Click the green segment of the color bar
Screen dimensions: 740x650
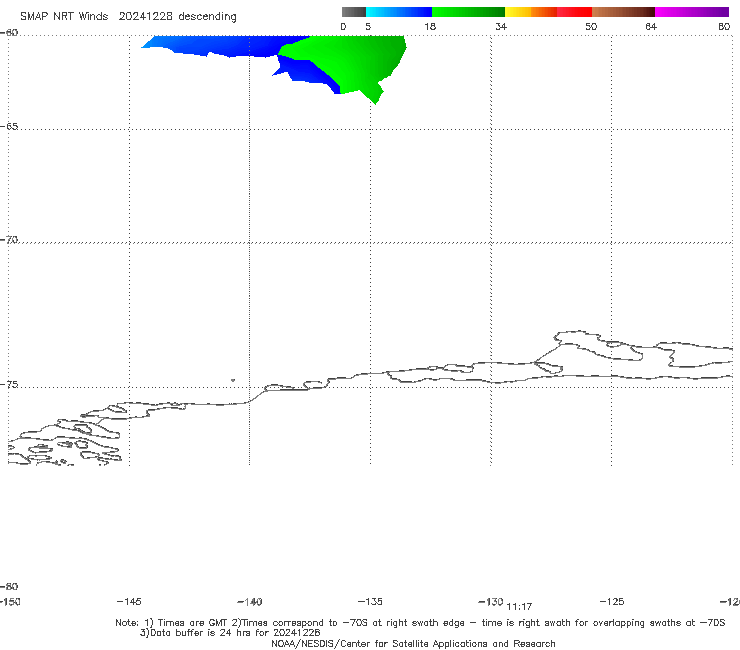pyautogui.click(x=468, y=12)
